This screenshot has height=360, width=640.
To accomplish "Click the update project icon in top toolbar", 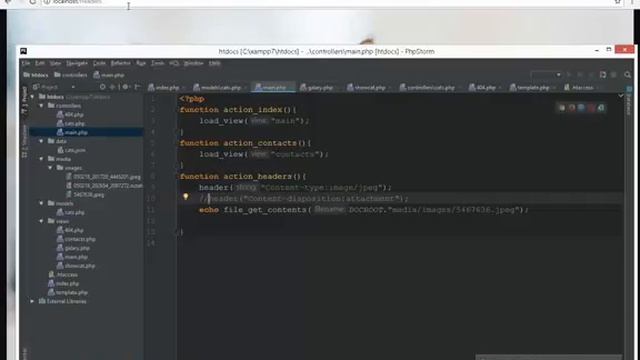I will [x=603, y=75].
